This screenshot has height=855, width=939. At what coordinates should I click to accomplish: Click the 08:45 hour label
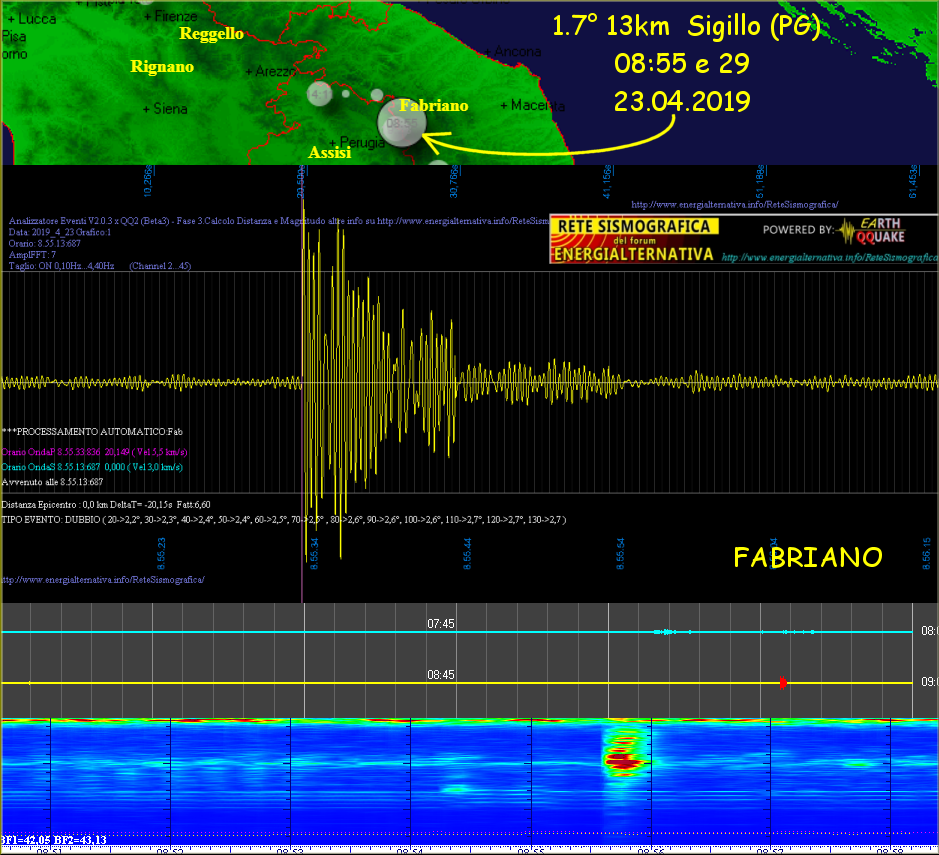pos(441,675)
